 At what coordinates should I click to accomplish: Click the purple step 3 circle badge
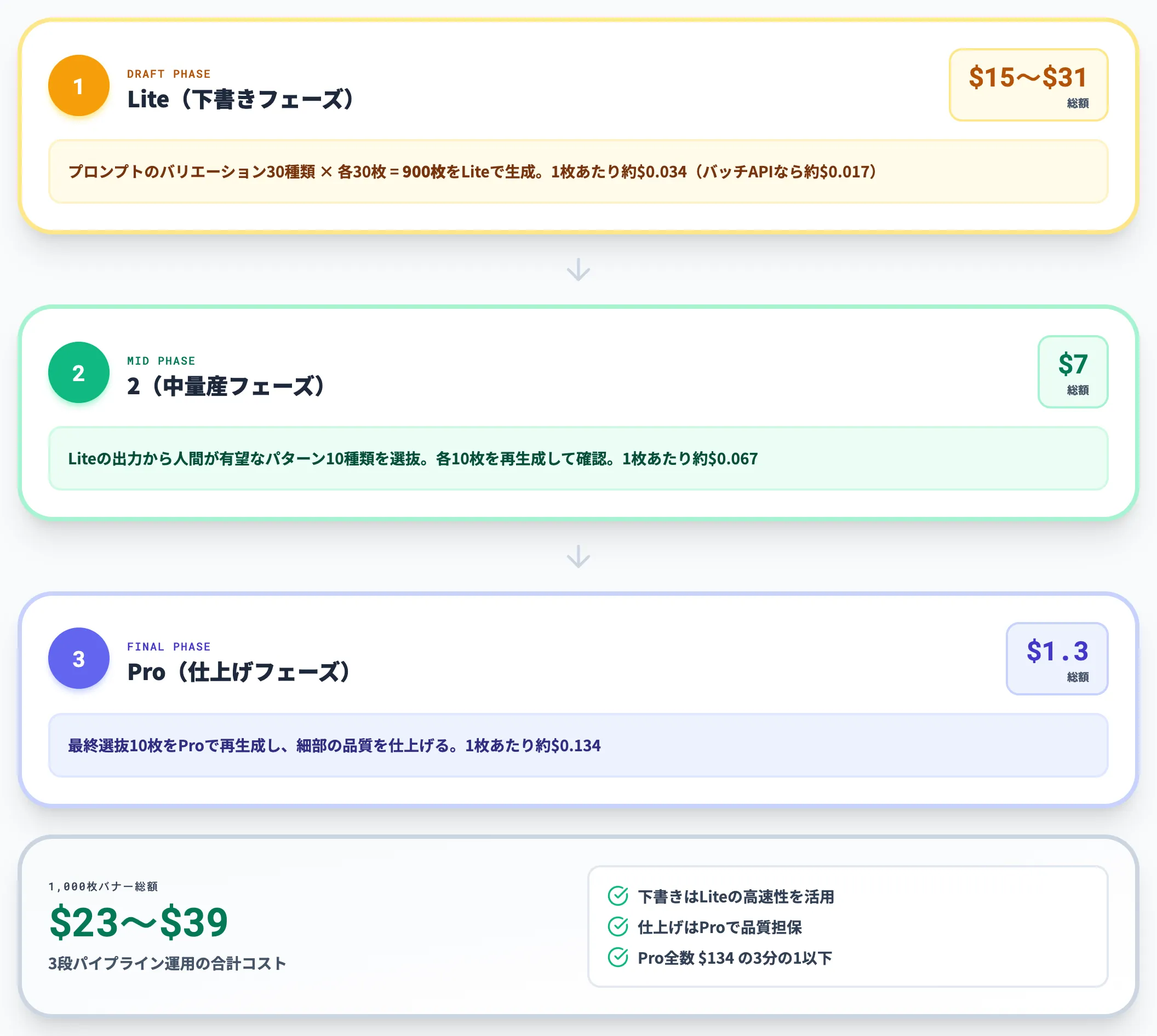coord(78,659)
